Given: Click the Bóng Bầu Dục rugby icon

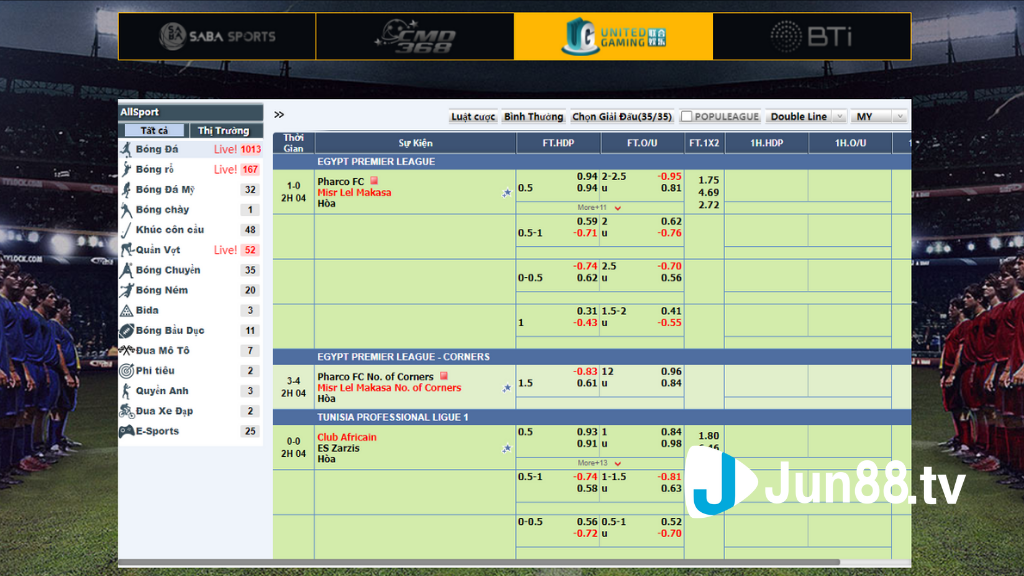Looking at the screenshot, I should pos(126,330).
